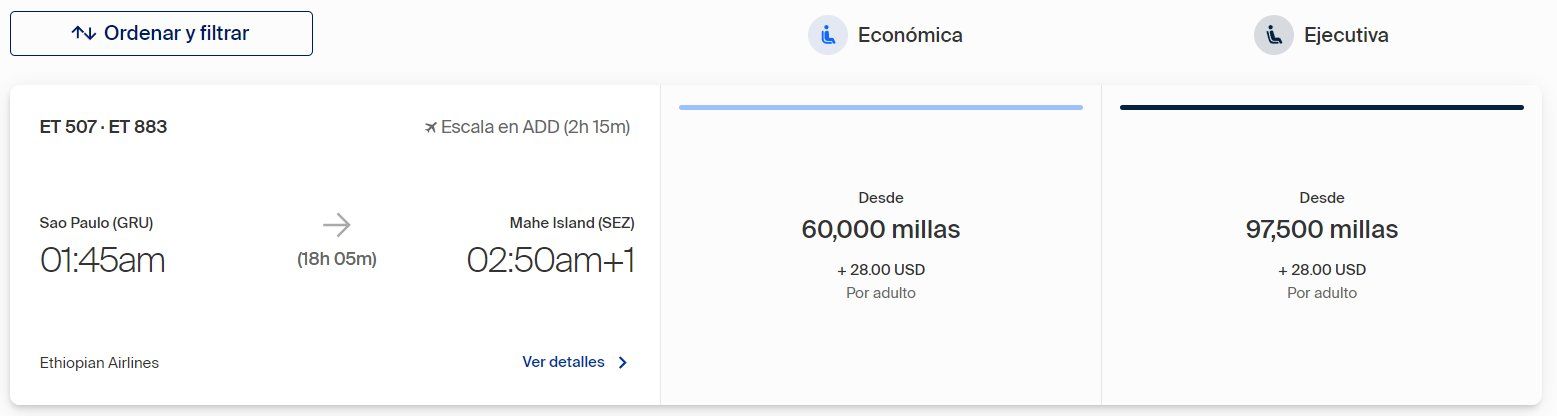Click the 02:50am+1 arrival time
Screen dimensions: 1557x416
[550, 260]
